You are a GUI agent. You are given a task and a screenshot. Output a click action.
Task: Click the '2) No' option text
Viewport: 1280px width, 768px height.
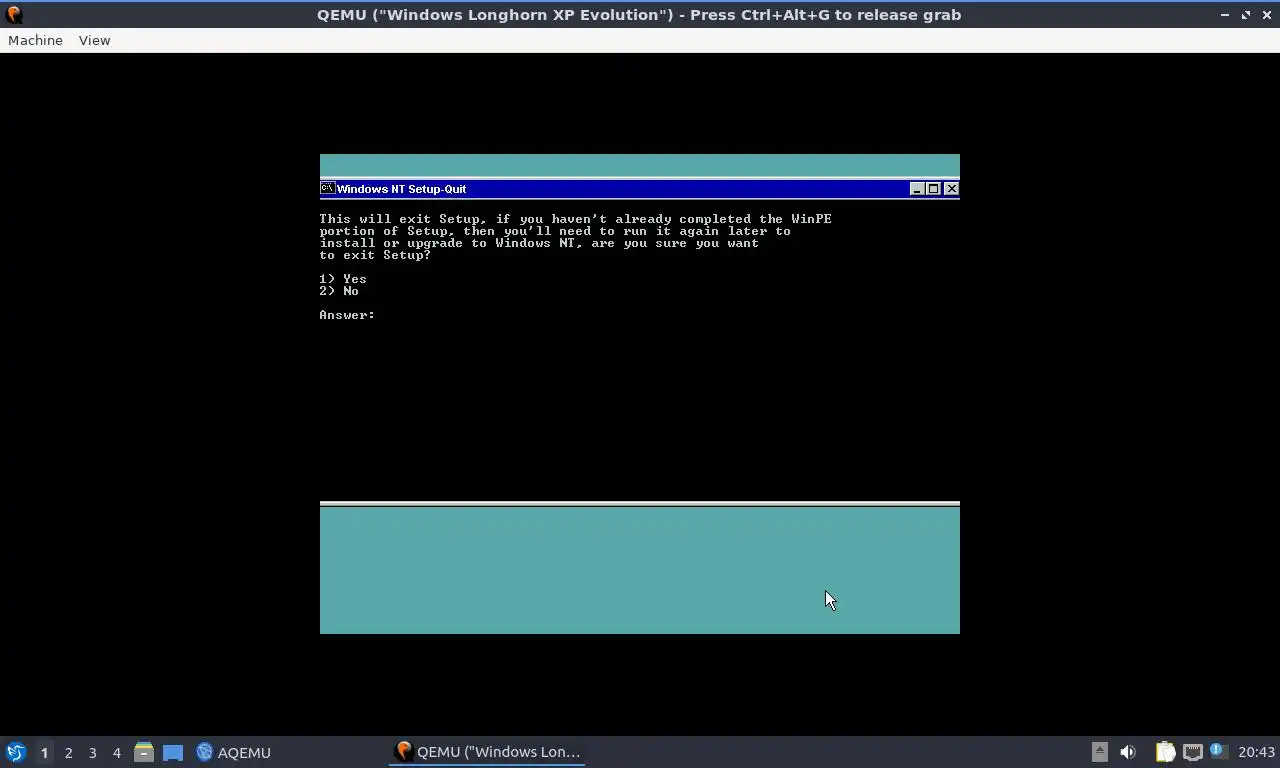point(339,291)
